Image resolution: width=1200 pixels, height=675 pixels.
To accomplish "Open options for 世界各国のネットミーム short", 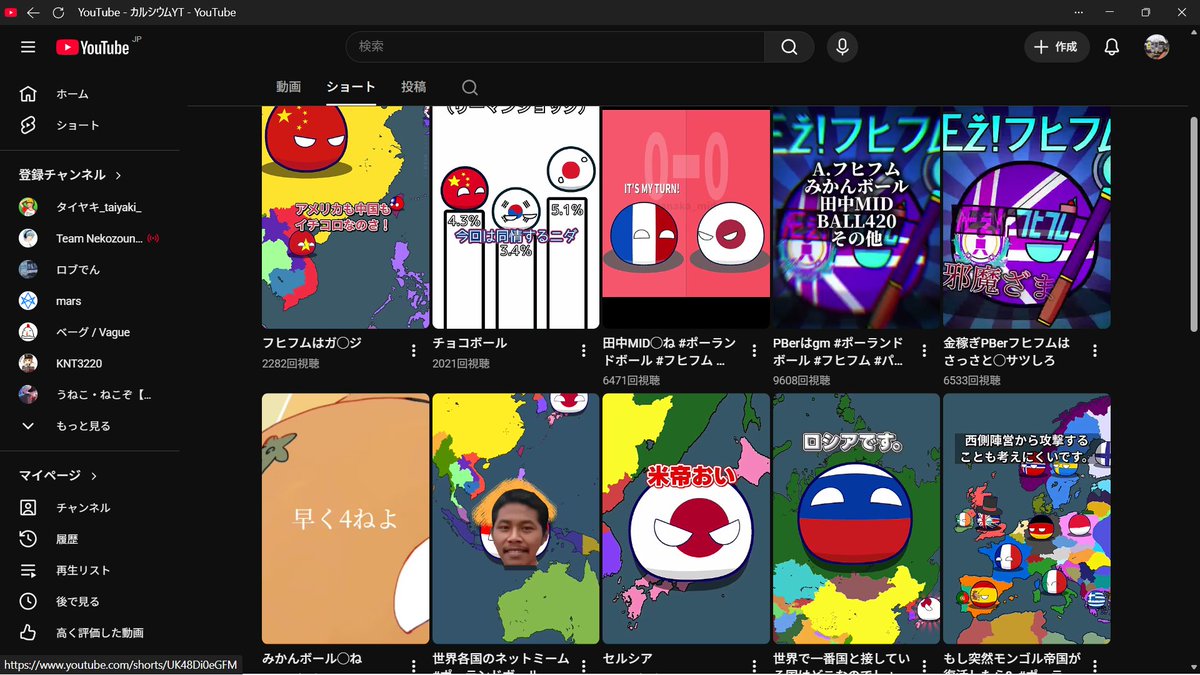I will click(x=584, y=666).
